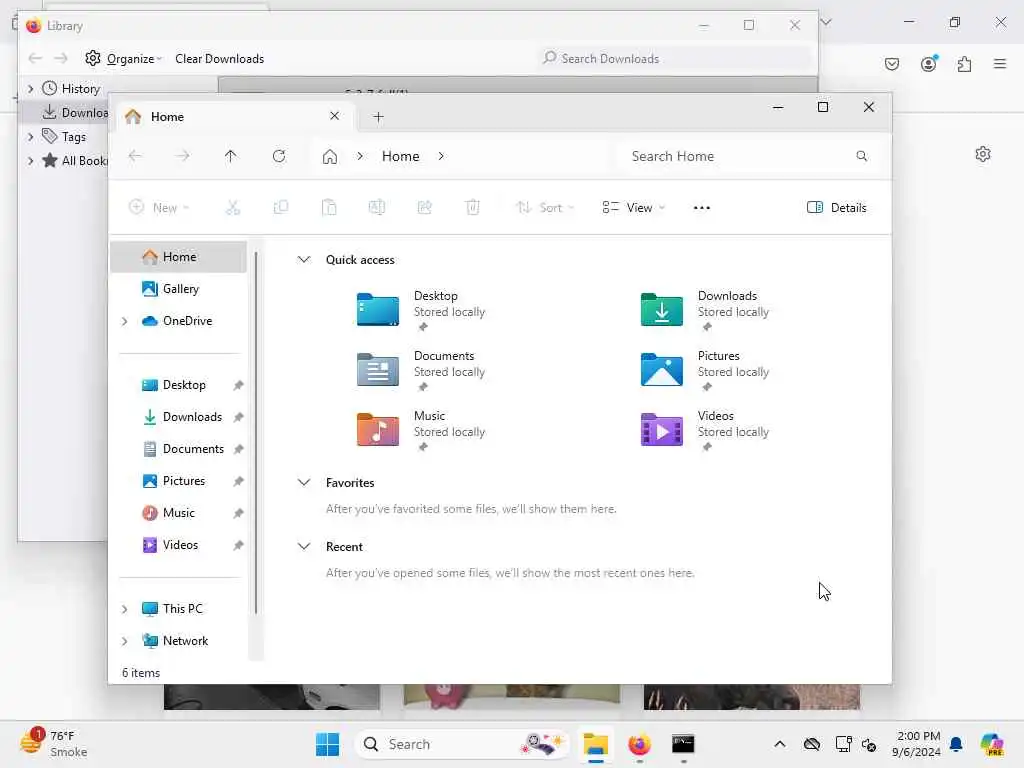Show hidden icons in the system tray

click(779, 744)
